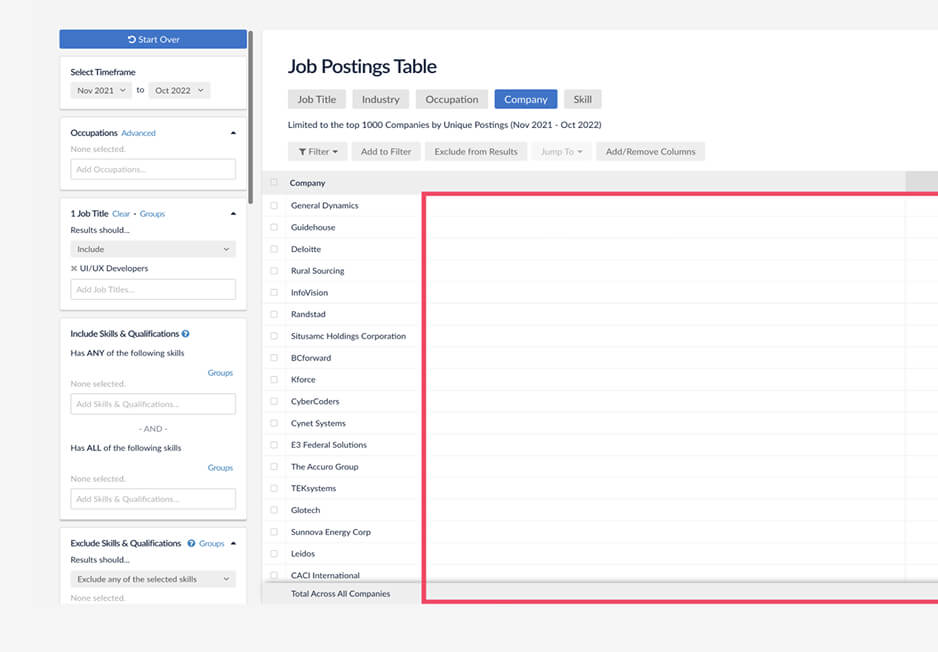Check the InfoVision row checkbox
This screenshot has height=652, width=938.
pos(274,293)
